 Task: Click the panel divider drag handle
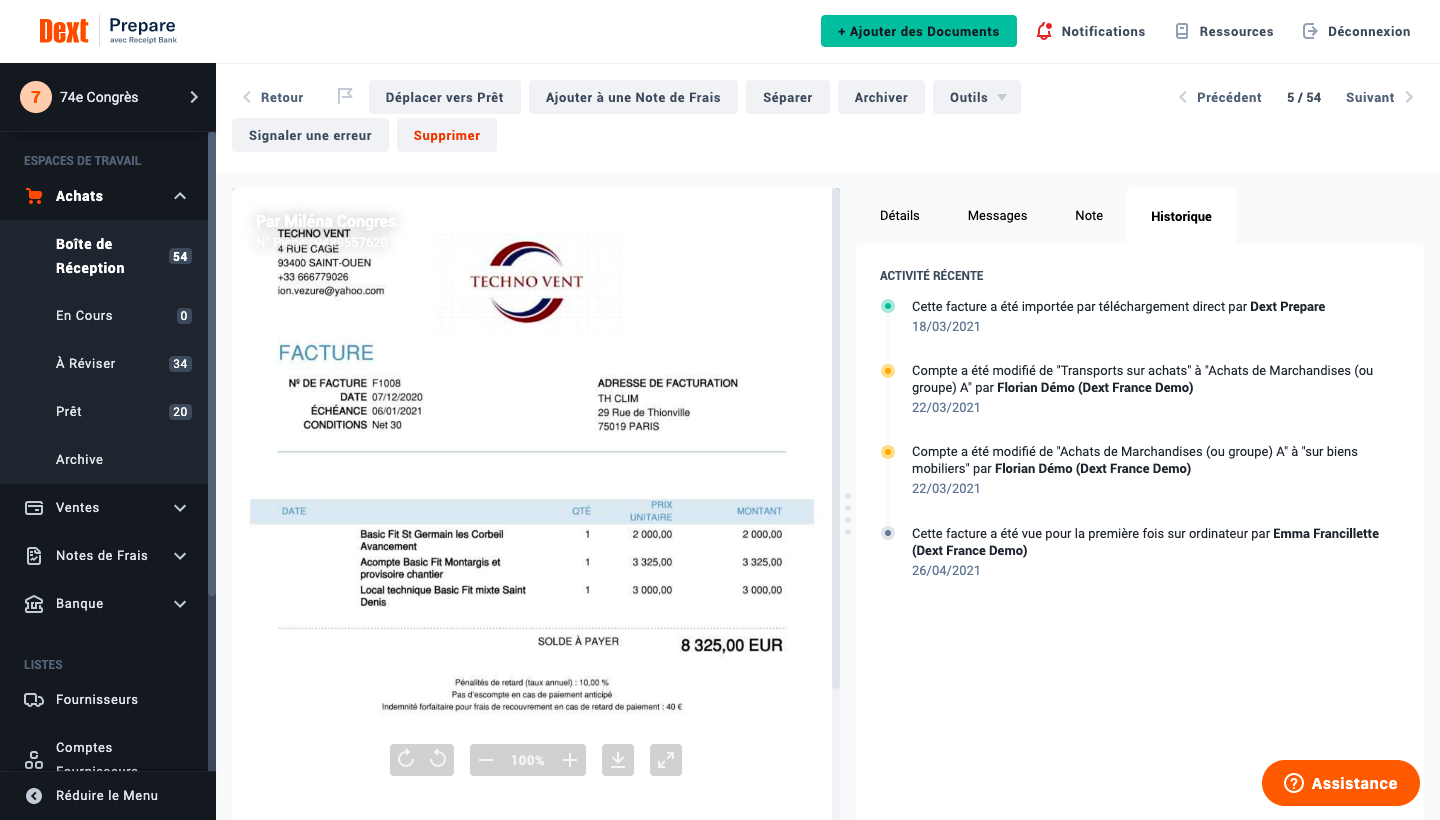click(x=847, y=513)
